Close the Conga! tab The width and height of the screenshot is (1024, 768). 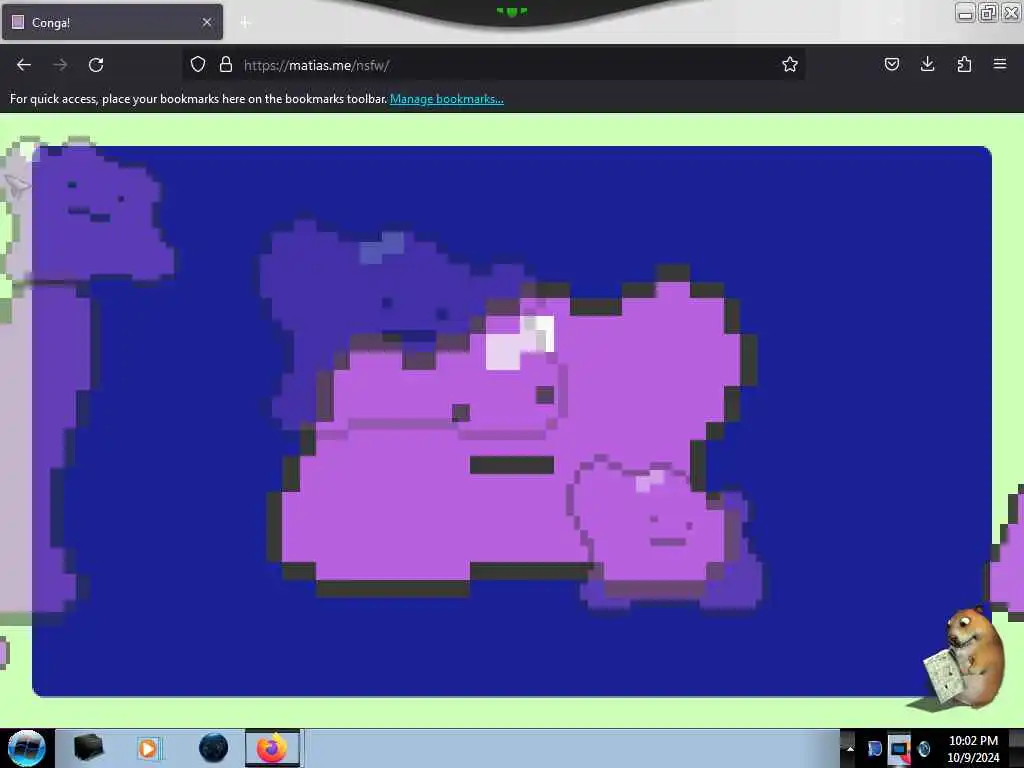[206, 22]
